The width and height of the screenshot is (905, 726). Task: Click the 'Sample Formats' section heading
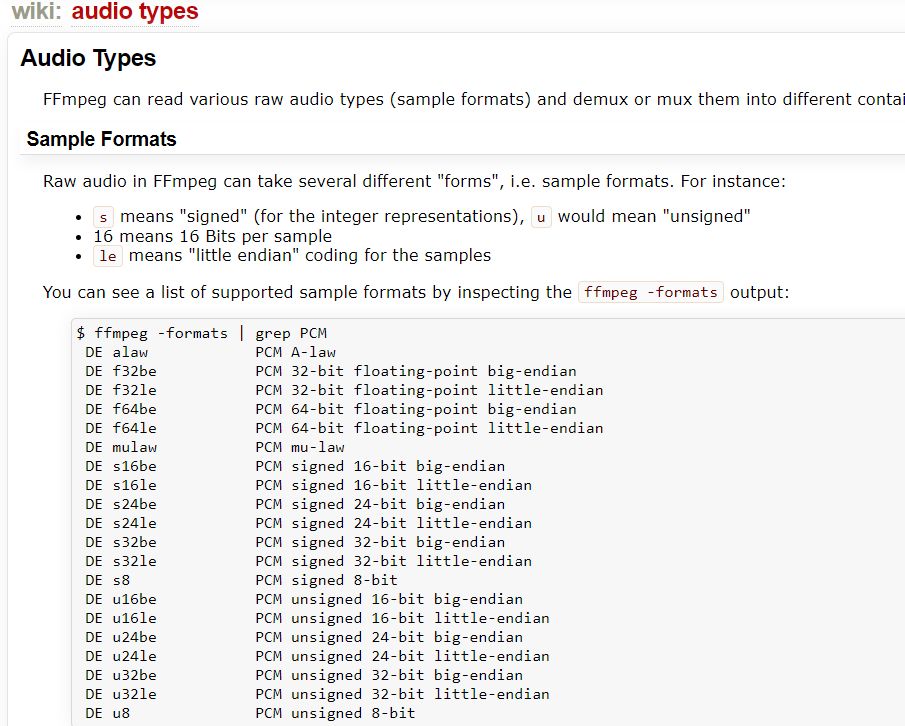(x=102, y=139)
